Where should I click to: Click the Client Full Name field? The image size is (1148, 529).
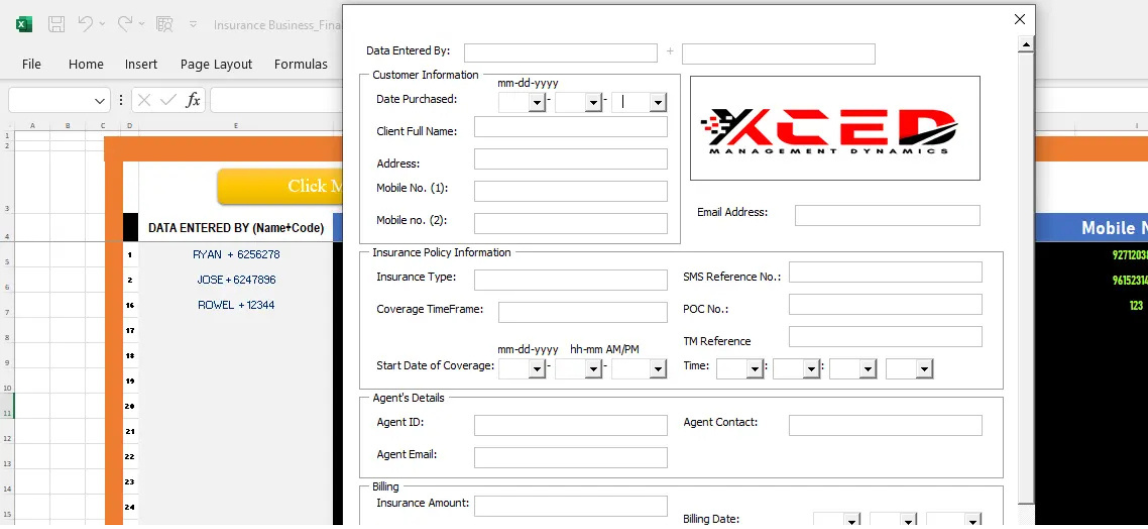tap(571, 127)
